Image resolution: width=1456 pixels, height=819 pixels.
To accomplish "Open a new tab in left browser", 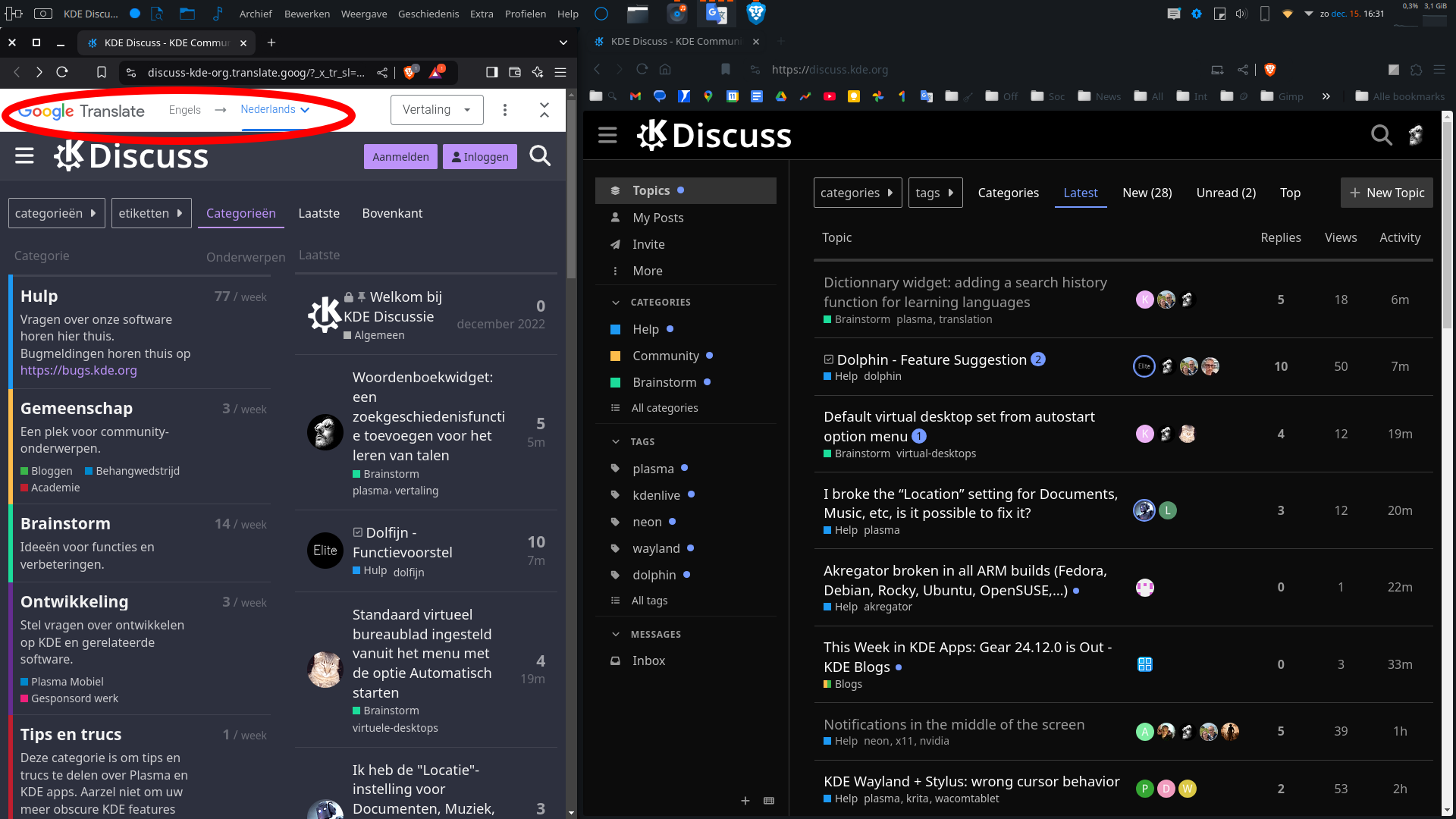I will coord(271,42).
